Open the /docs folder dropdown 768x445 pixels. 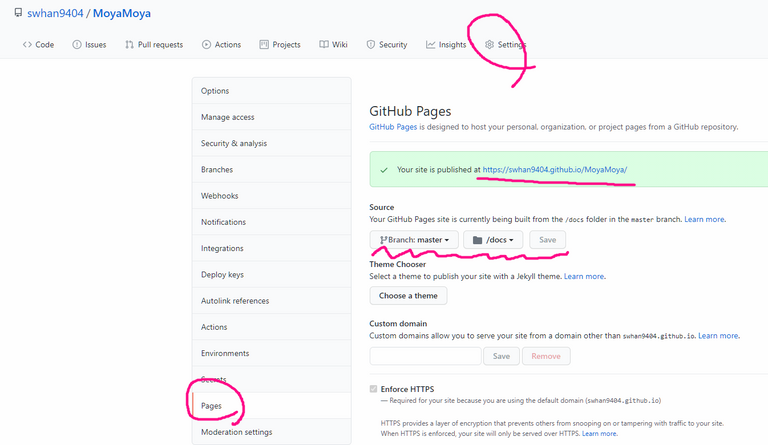493,240
